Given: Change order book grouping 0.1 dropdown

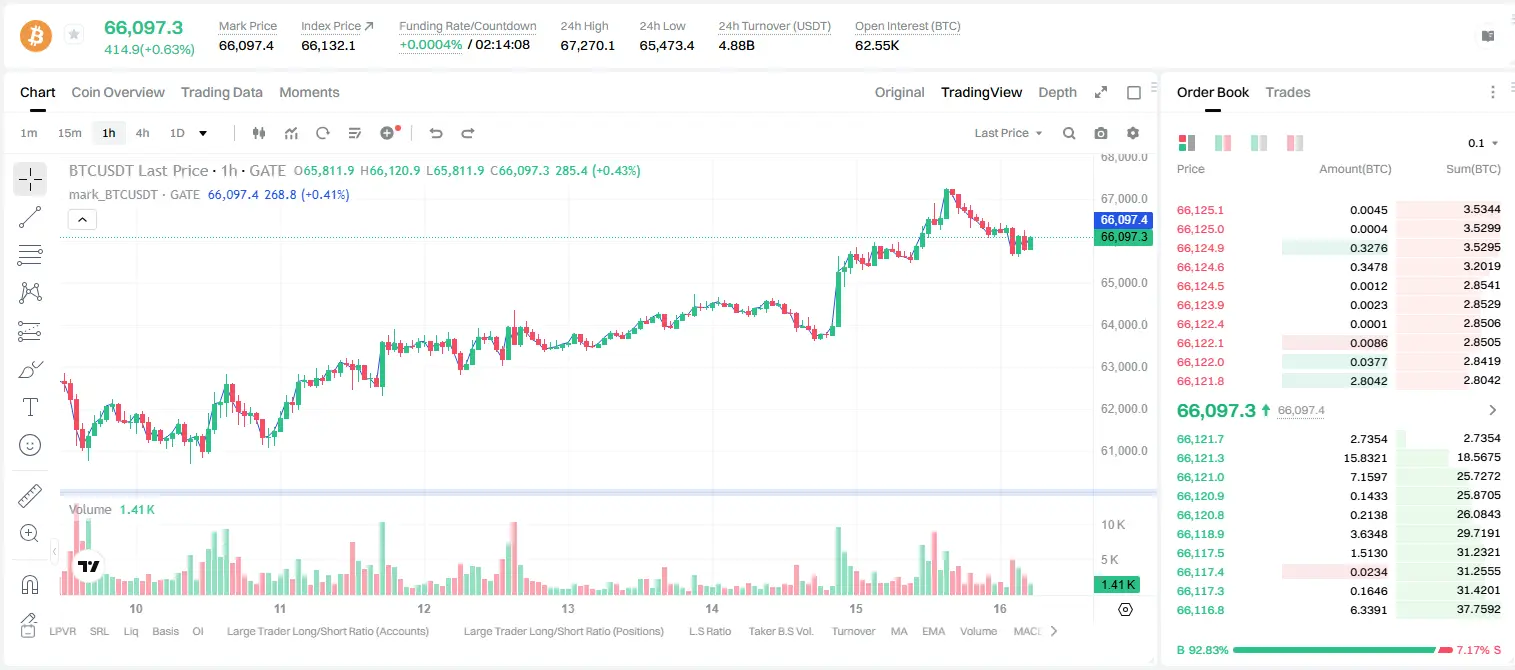Looking at the screenshot, I should pos(1483,143).
